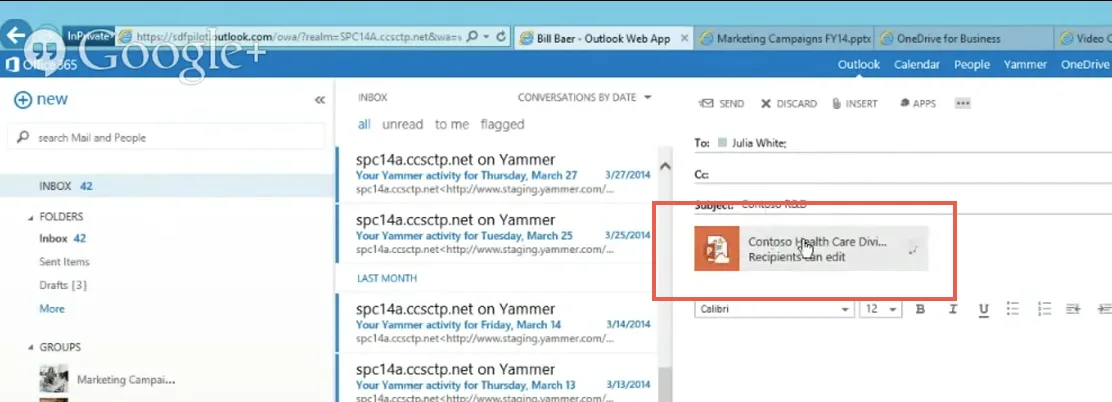Screen dimensions: 1112x402
Task: Open the INBOX 42 favorites entry
Action: tap(167, 186)
